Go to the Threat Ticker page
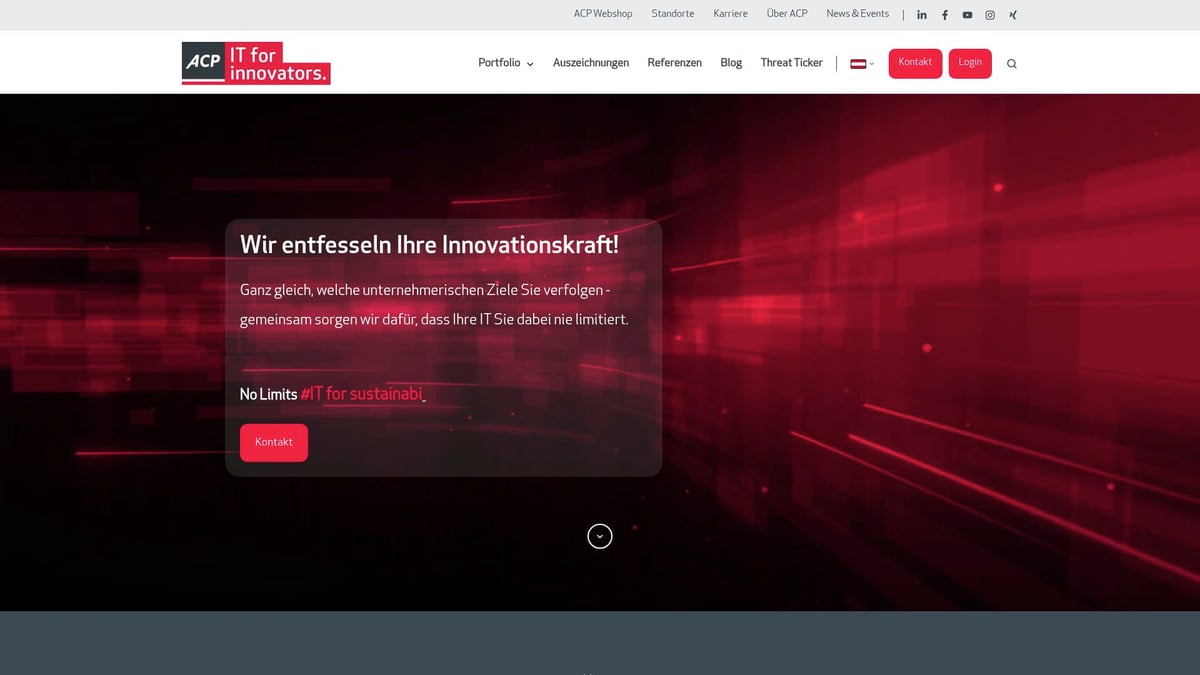The image size is (1200, 675). 791,62
